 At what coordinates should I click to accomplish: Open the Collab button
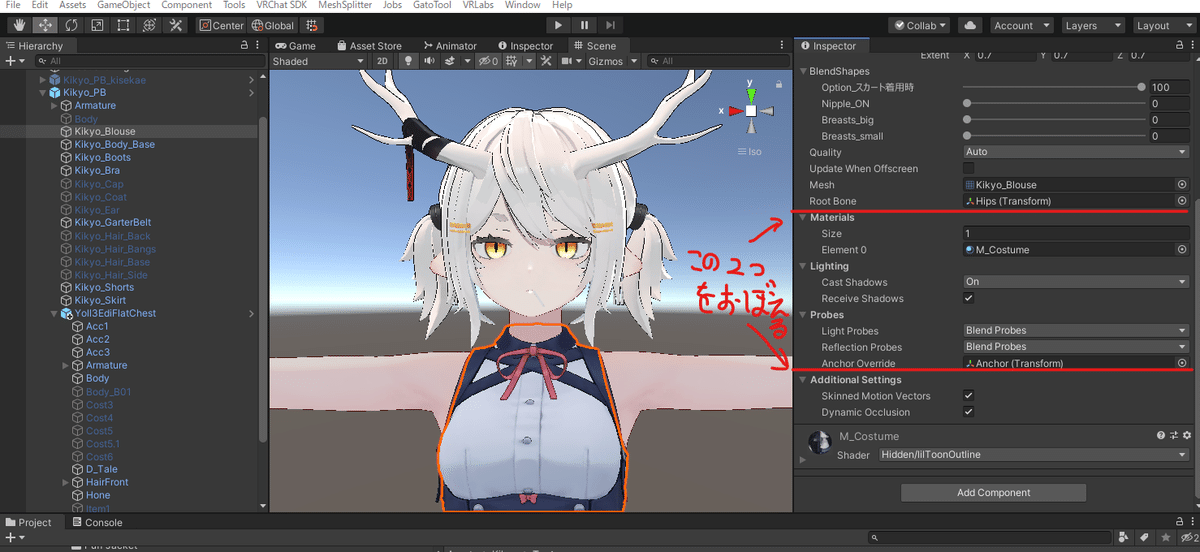pyautogui.click(x=920, y=25)
